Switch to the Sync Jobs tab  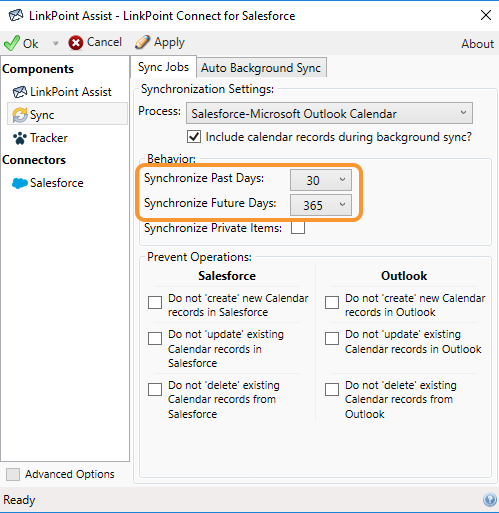point(163,67)
